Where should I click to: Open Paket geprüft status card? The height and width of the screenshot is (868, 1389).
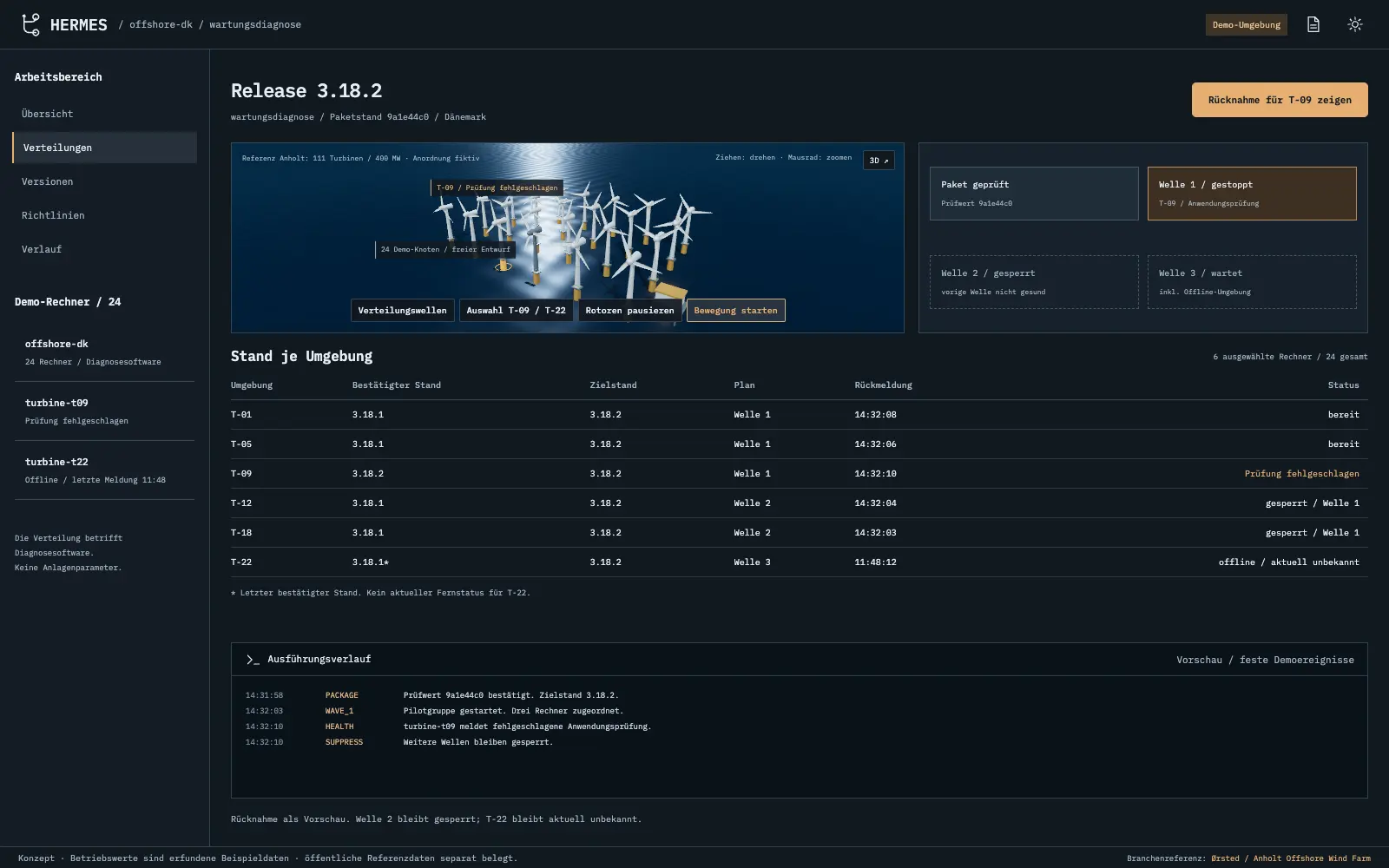pos(1034,194)
